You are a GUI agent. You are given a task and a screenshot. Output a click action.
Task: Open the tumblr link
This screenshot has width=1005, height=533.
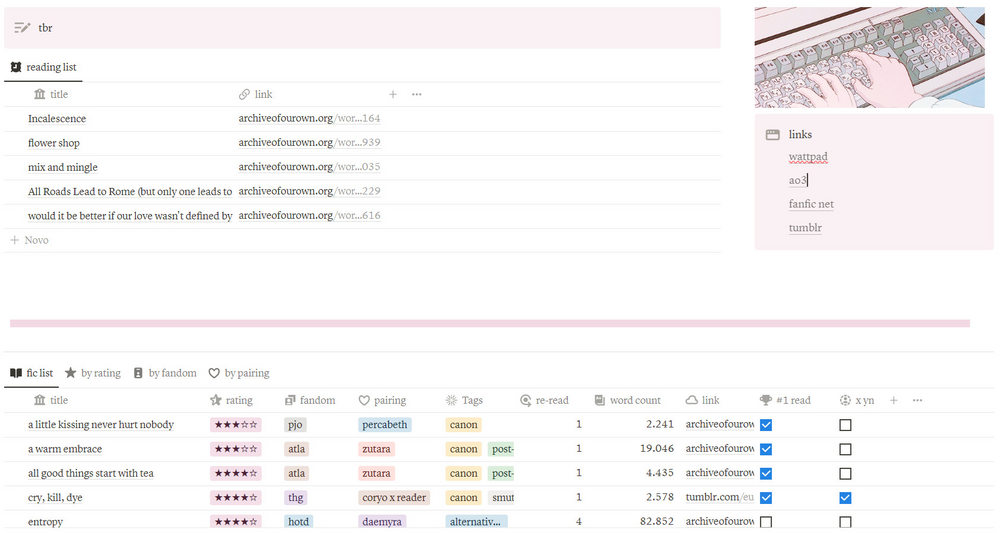click(x=805, y=227)
